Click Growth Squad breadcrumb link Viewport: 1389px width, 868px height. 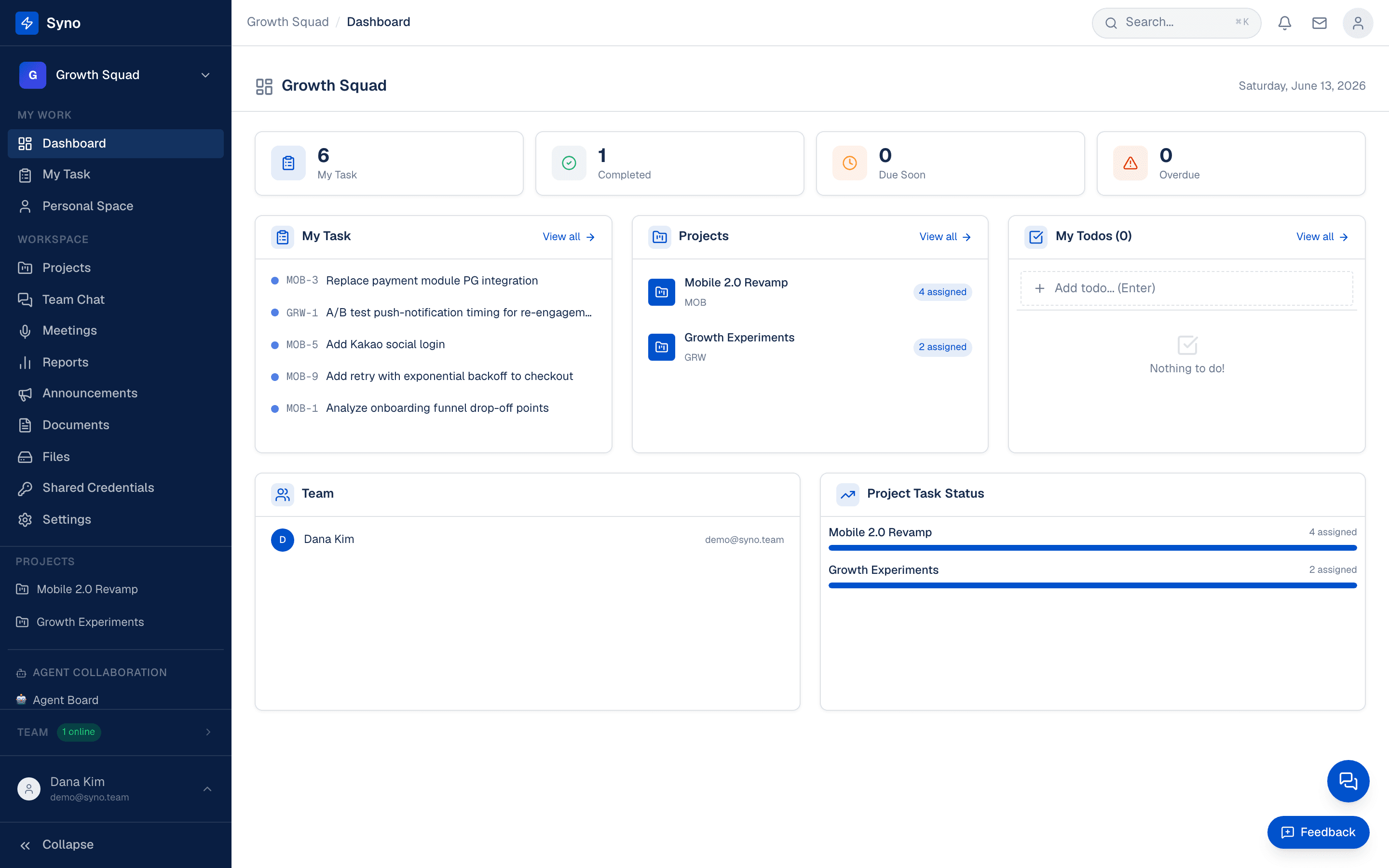tap(287, 22)
